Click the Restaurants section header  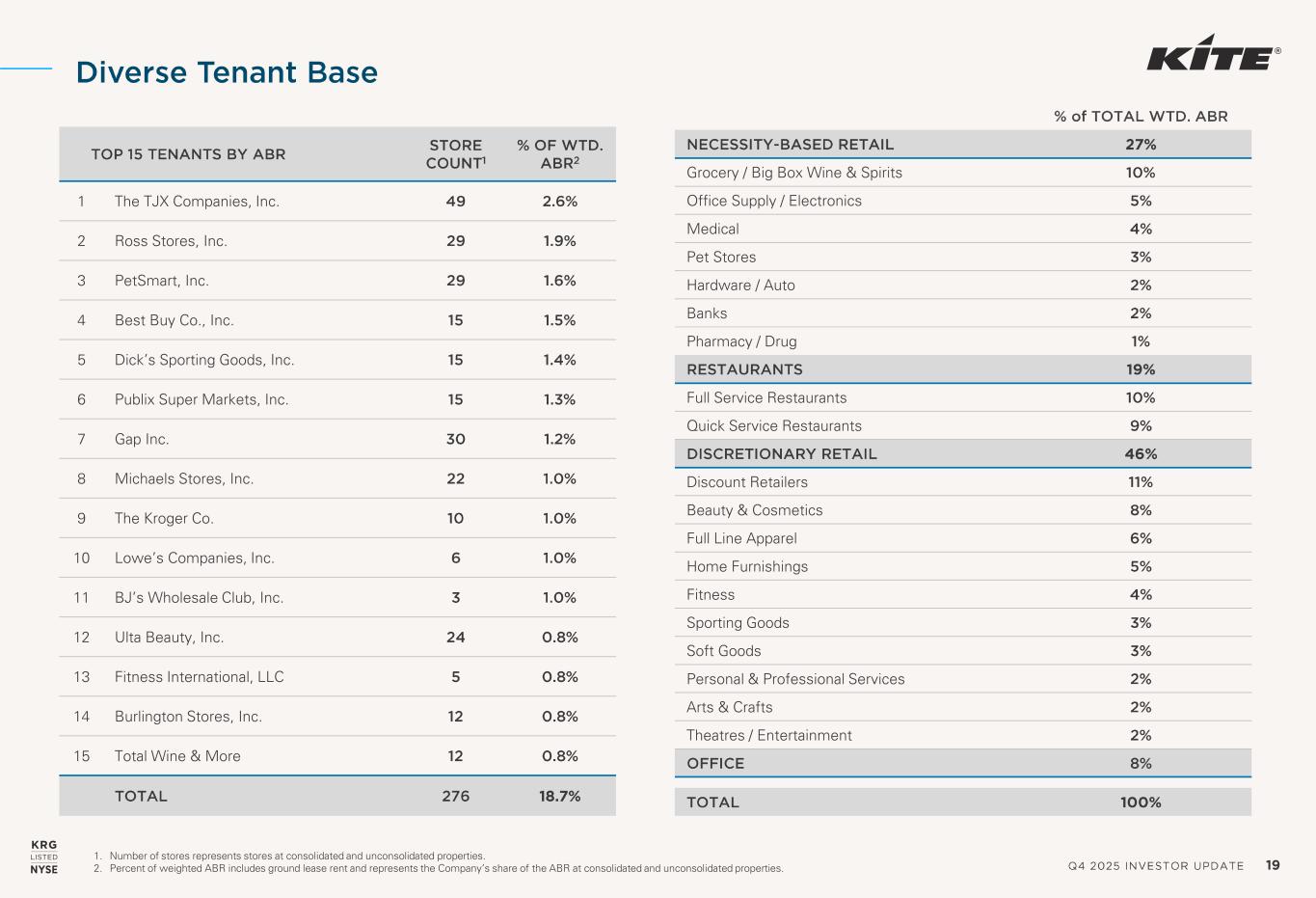[x=744, y=369]
